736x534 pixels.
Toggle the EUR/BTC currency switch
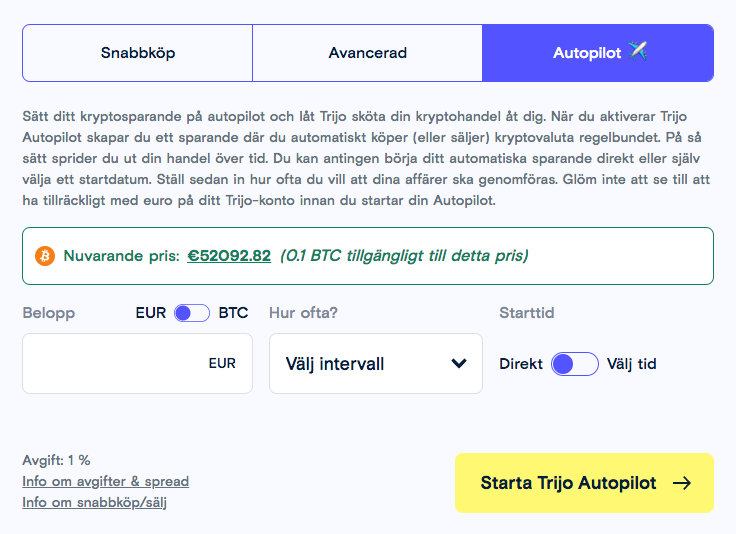click(x=192, y=313)
